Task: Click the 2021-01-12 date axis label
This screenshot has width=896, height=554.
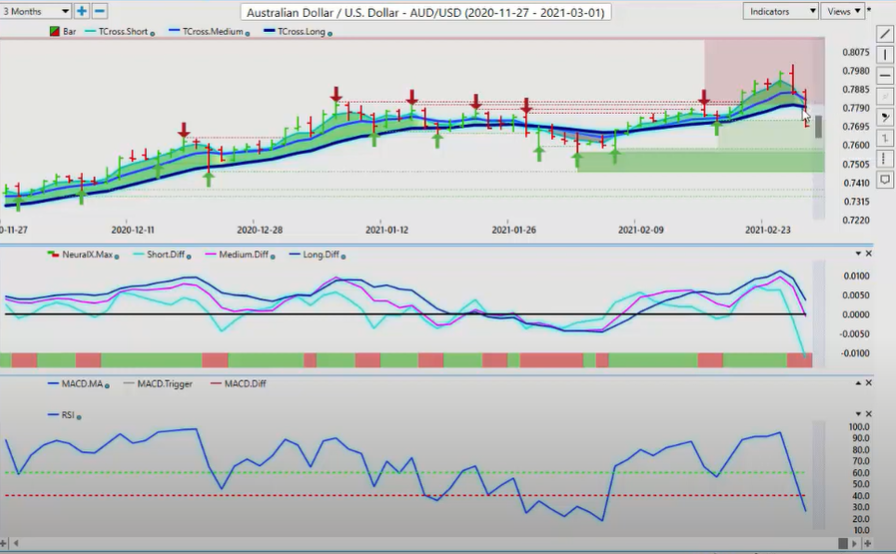Action: [x=387, y=230]
